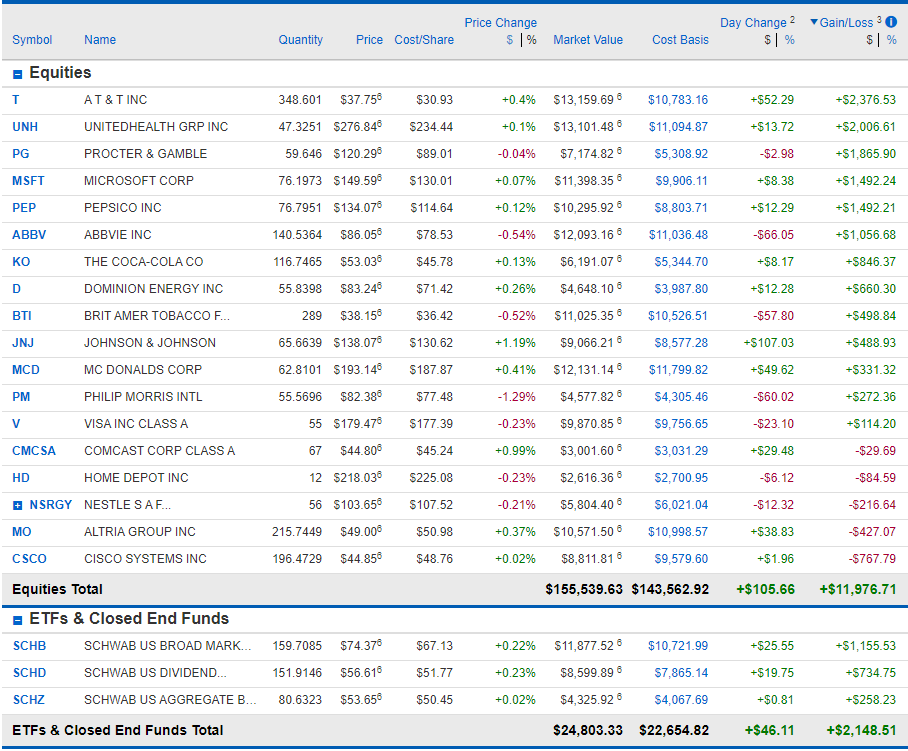Open CSCO cost basis $9,579.60
Screen dimensions: 908x751
[x=681, y=559]
